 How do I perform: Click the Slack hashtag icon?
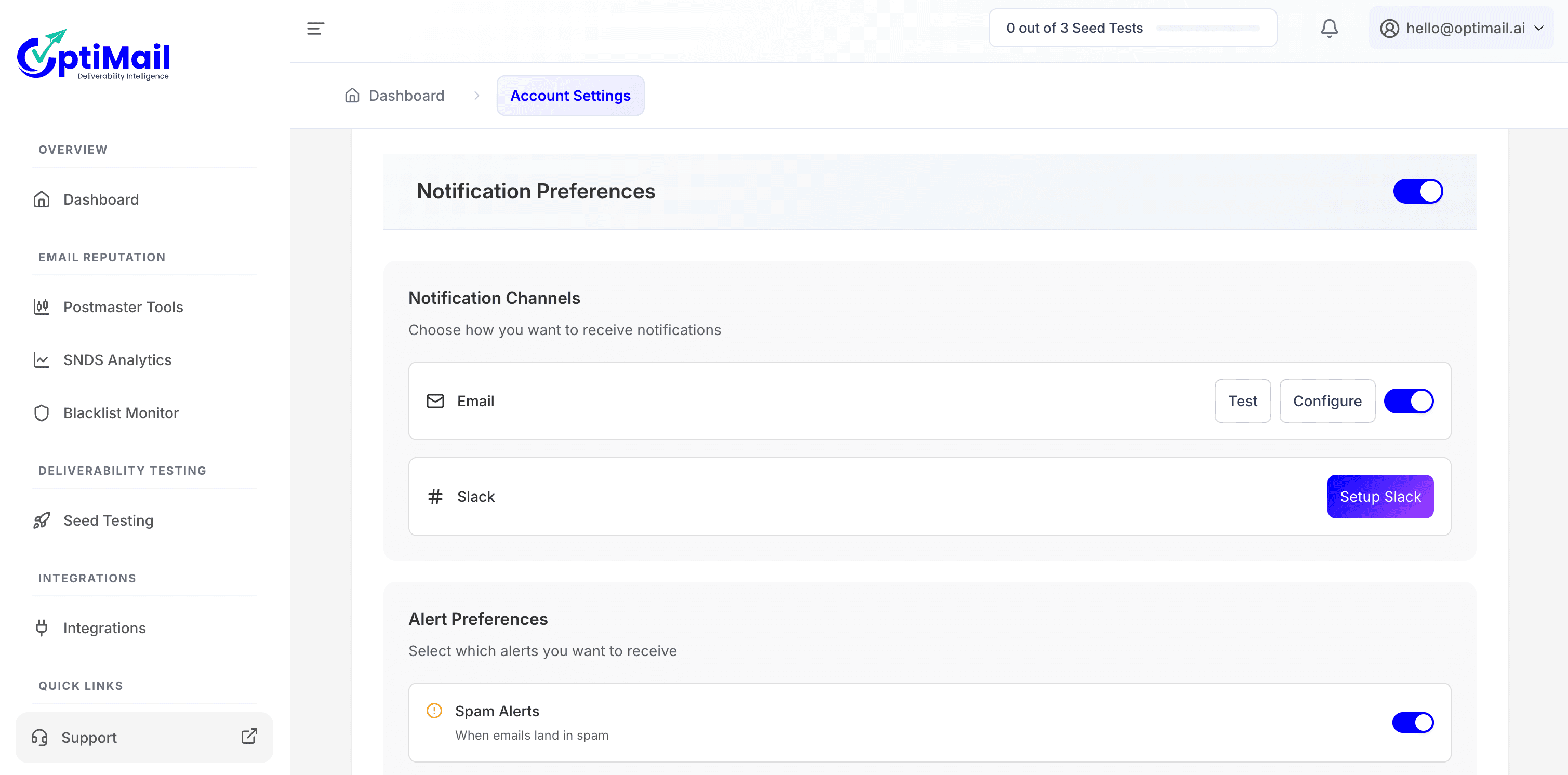point(435,496)
